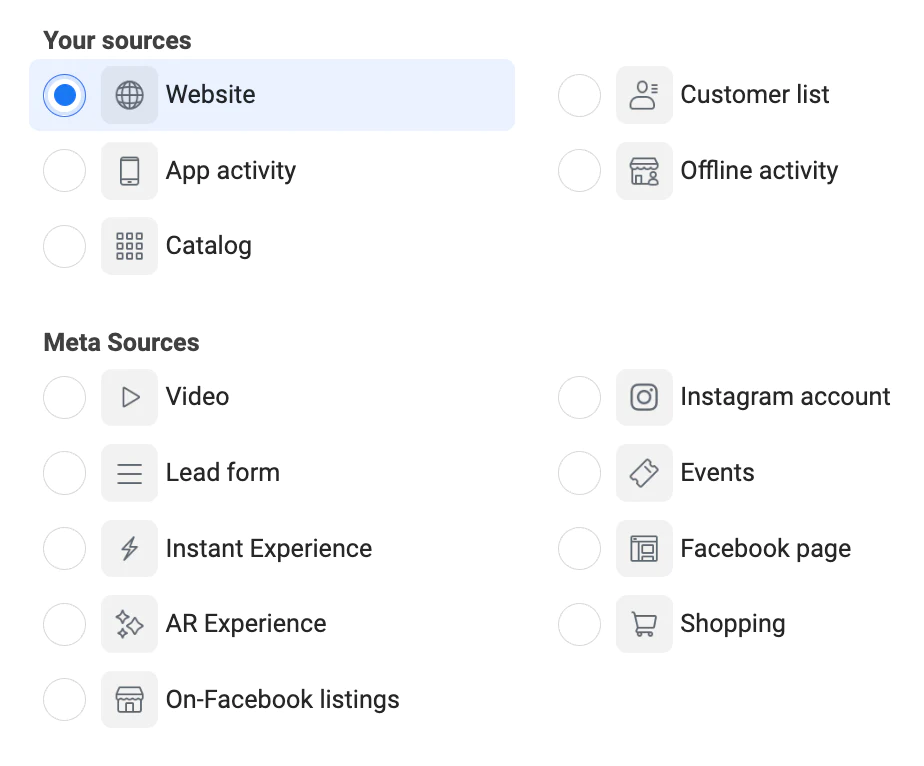Viewport: 924px width, 766px height.
Task: Click the Events ticket icon
Action: point(644,473)
